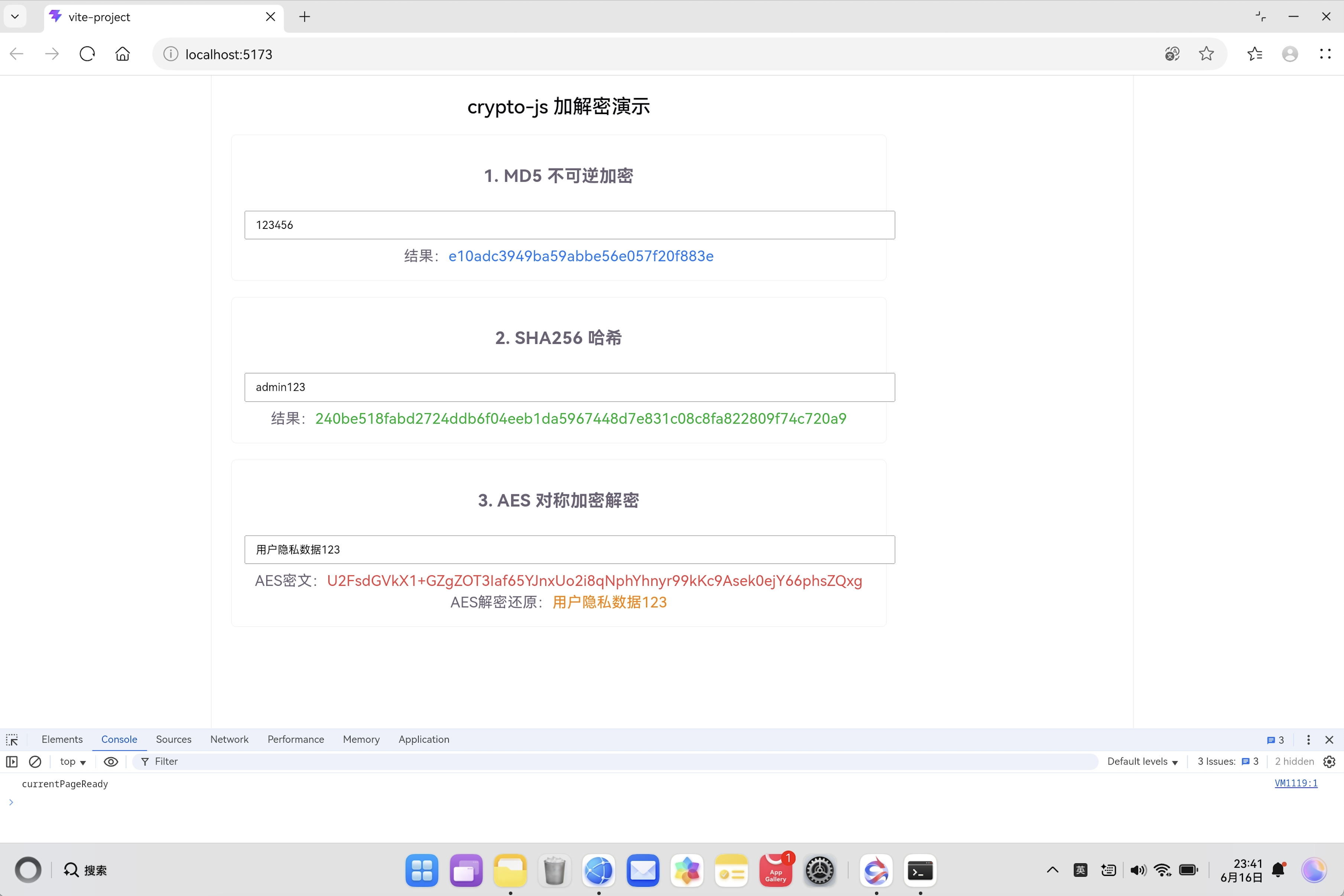Switch the input method 英 indicator
The width and height of the screenshot is (1344, 896).
click(x=1080, y=870)
